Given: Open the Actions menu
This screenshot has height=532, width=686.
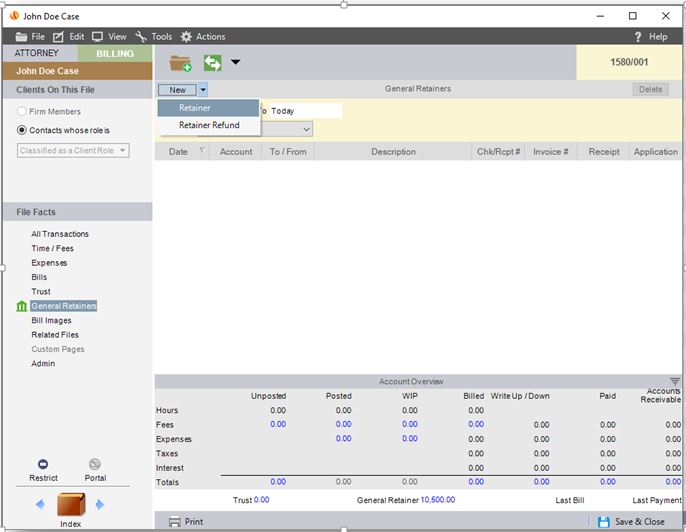Looking at the screenshot, I should point(203,37).
